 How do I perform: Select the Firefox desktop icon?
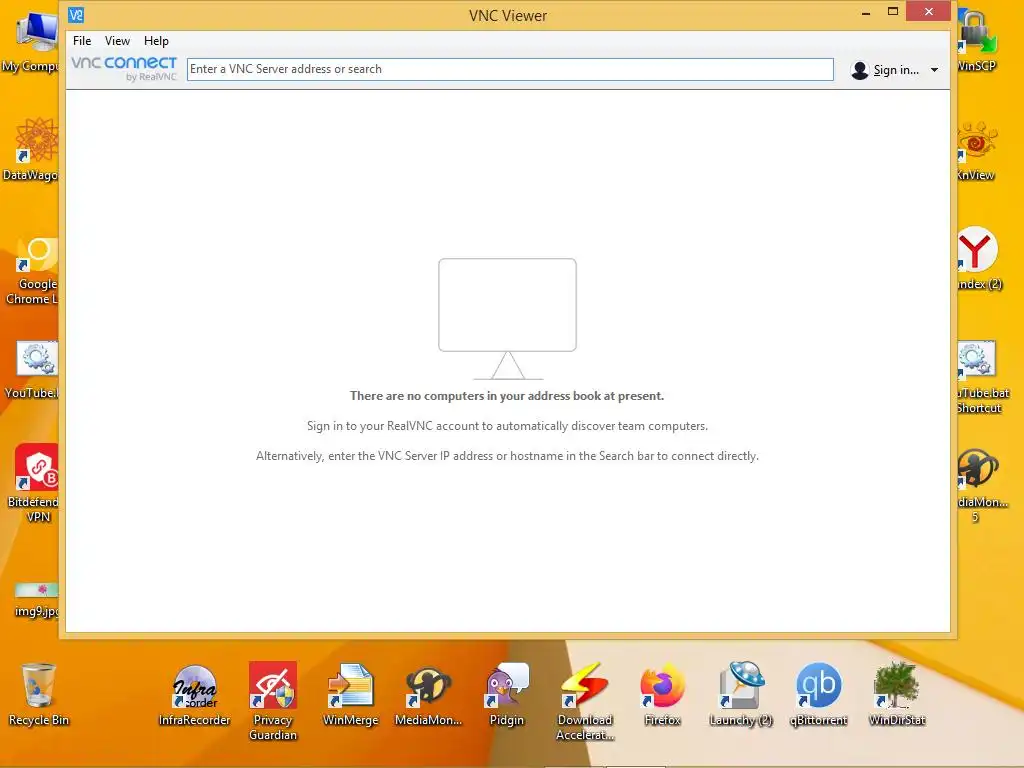pos(662,694)
